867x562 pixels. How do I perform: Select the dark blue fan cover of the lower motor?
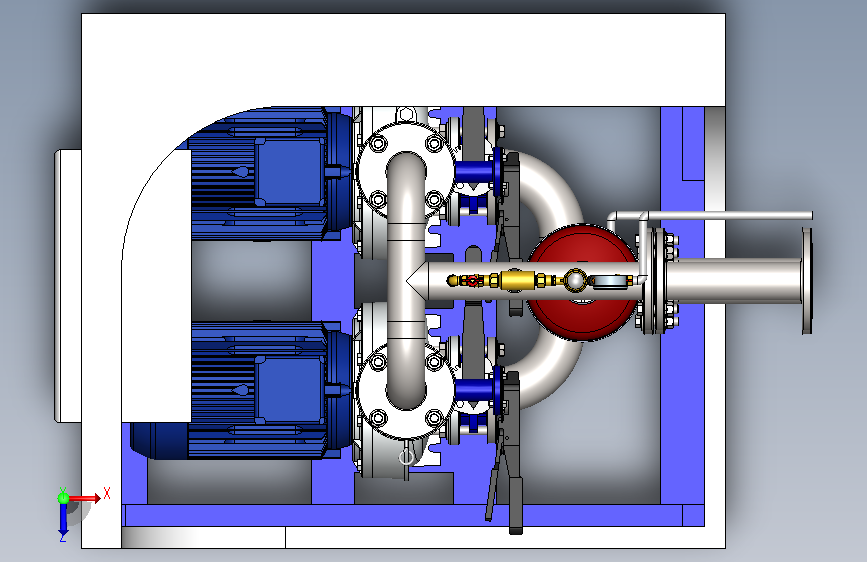click(159, 441)
